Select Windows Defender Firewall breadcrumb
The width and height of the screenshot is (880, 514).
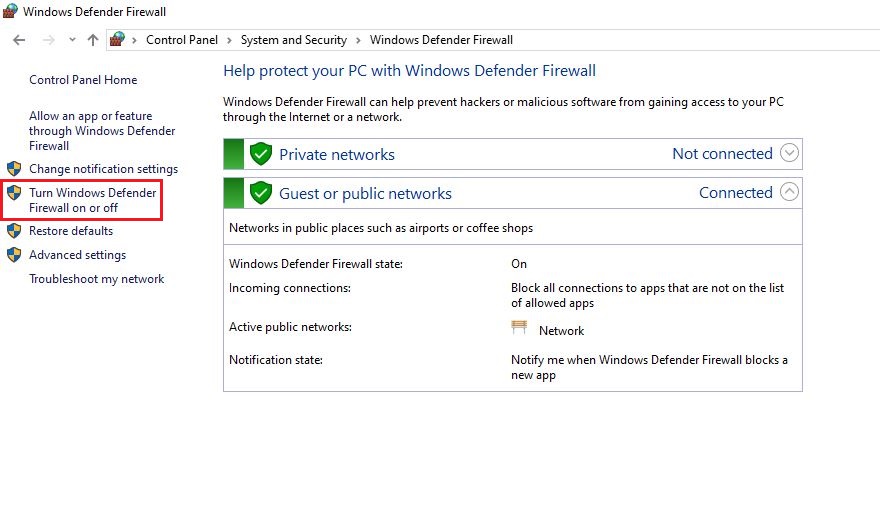(441, 40)
